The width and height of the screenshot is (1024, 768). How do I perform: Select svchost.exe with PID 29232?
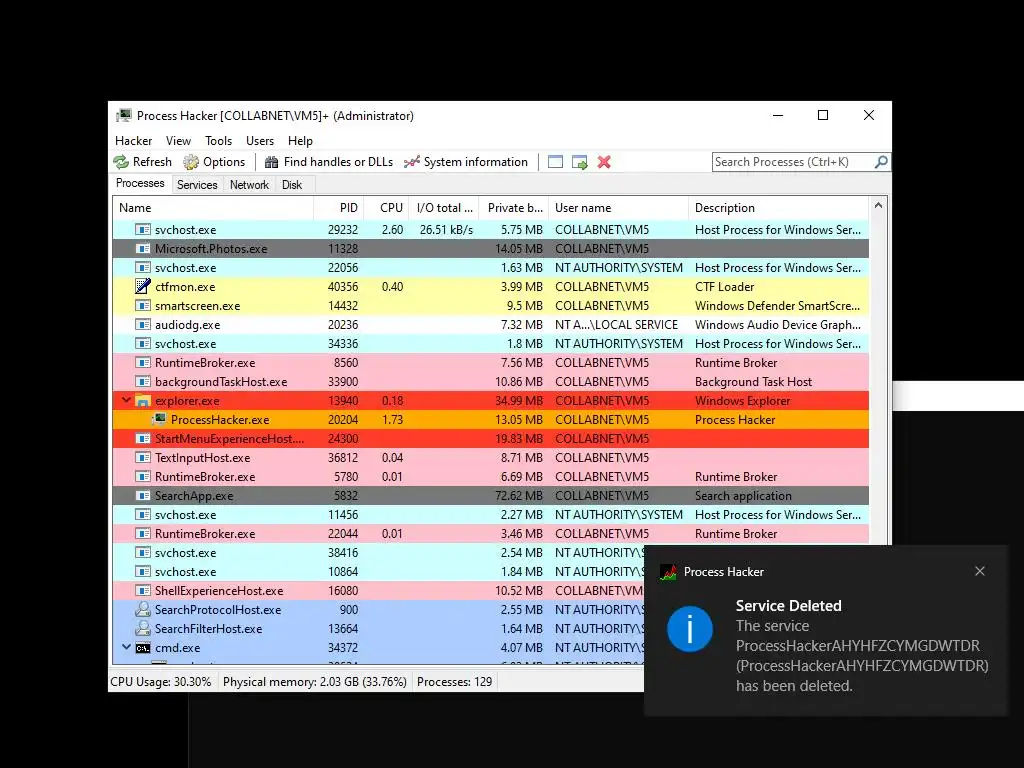[x=490, y=229]
